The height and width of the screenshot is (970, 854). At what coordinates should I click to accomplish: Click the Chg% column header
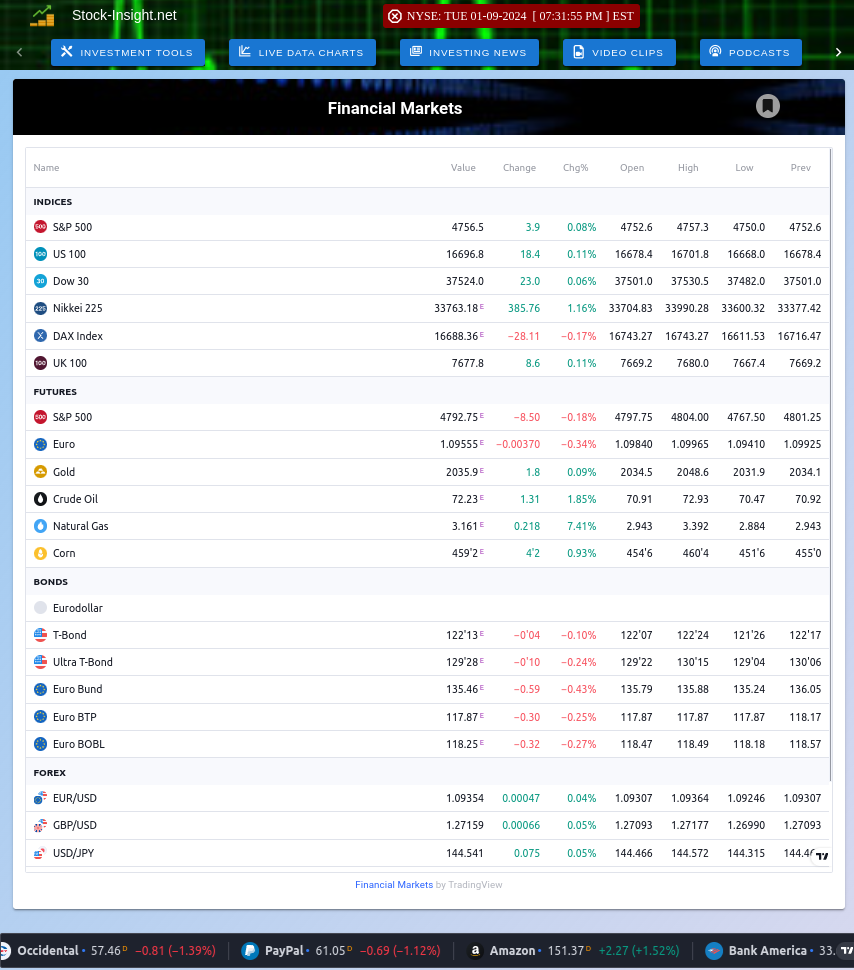[x=576, y=168]
